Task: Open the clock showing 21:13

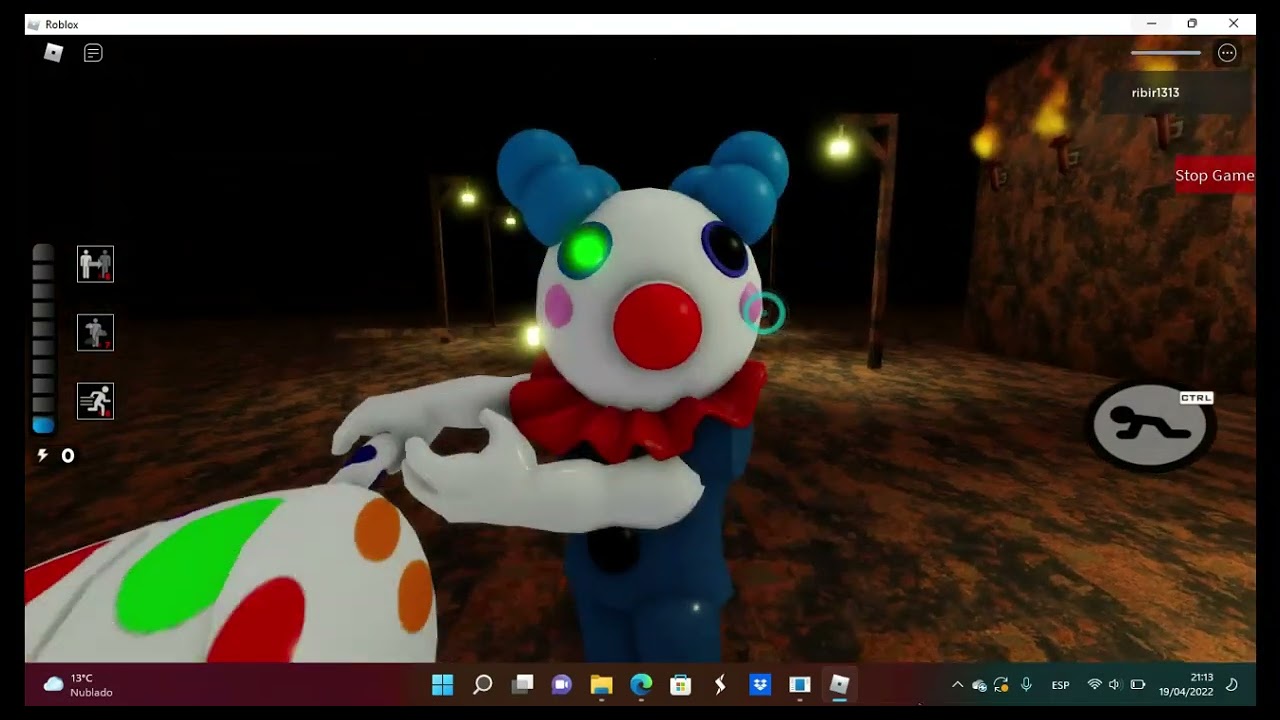Action: pyautogui.click(x=1186, y=685)
